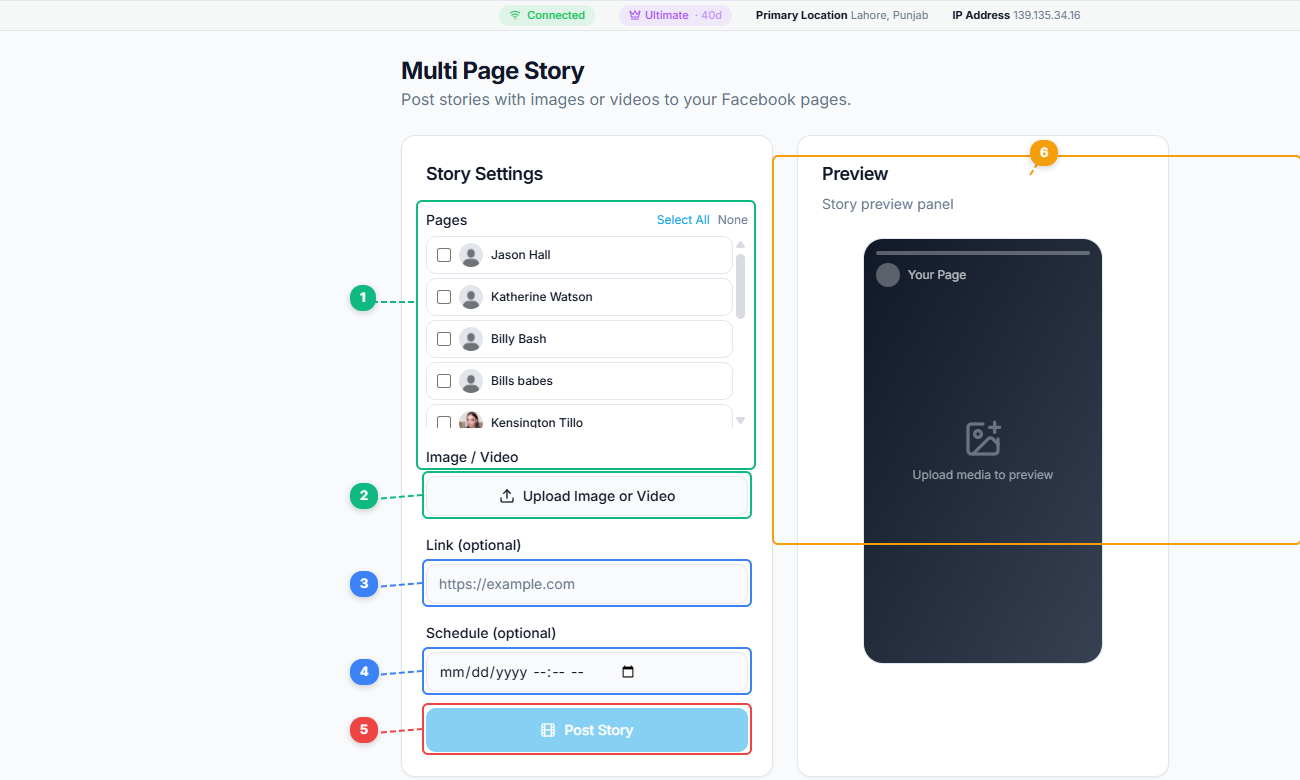Click the Connected status badge

[547, 15]
